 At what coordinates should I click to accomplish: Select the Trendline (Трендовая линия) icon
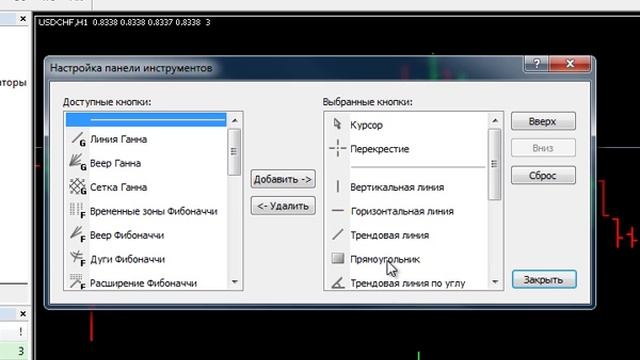(338, 235)
